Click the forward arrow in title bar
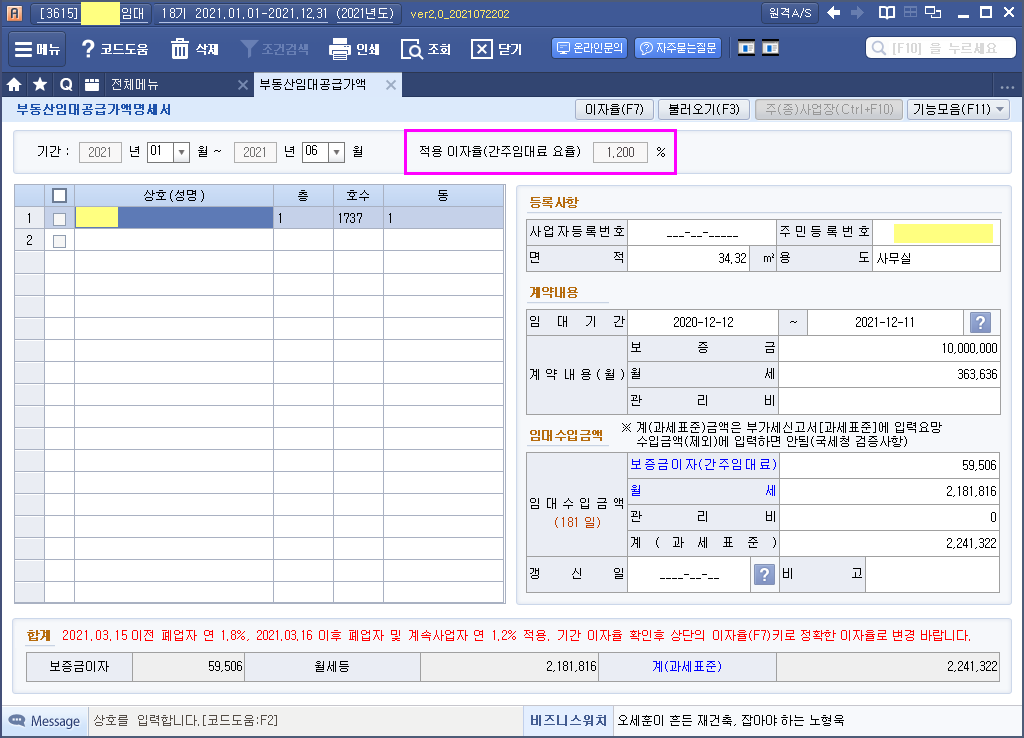The width and height of the screenshot is (1024, 738). (x=857, y=12)
